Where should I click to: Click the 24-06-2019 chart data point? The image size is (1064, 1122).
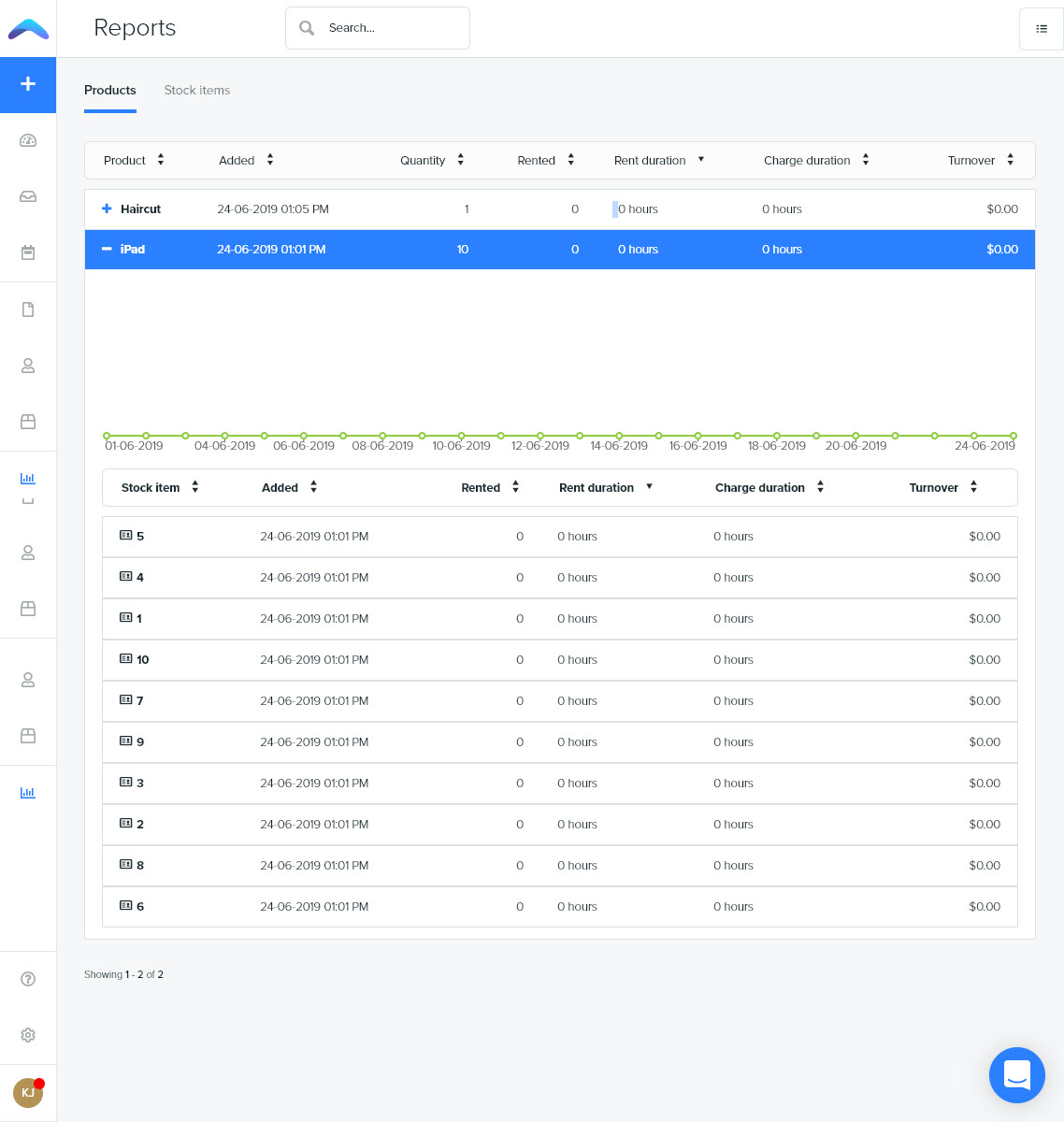click(x=1013, y=436)
